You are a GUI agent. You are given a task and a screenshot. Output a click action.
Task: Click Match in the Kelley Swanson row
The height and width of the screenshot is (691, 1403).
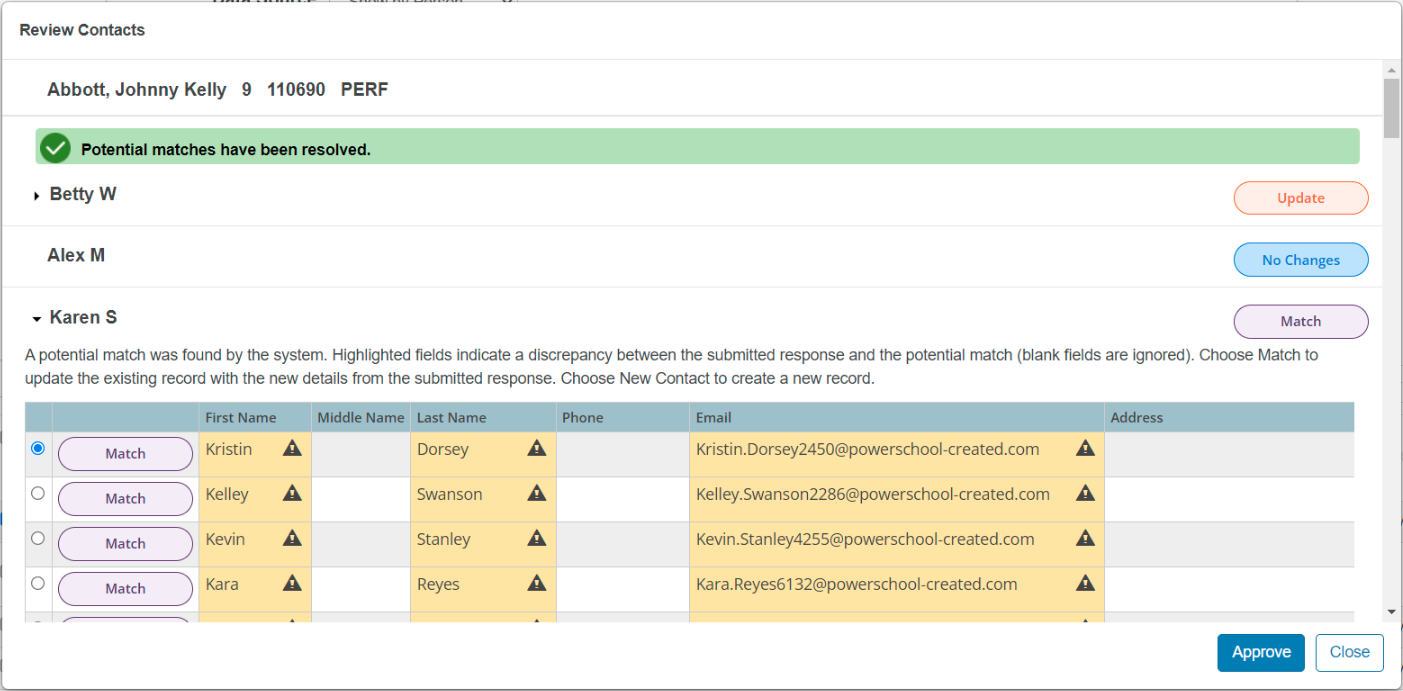125,498
